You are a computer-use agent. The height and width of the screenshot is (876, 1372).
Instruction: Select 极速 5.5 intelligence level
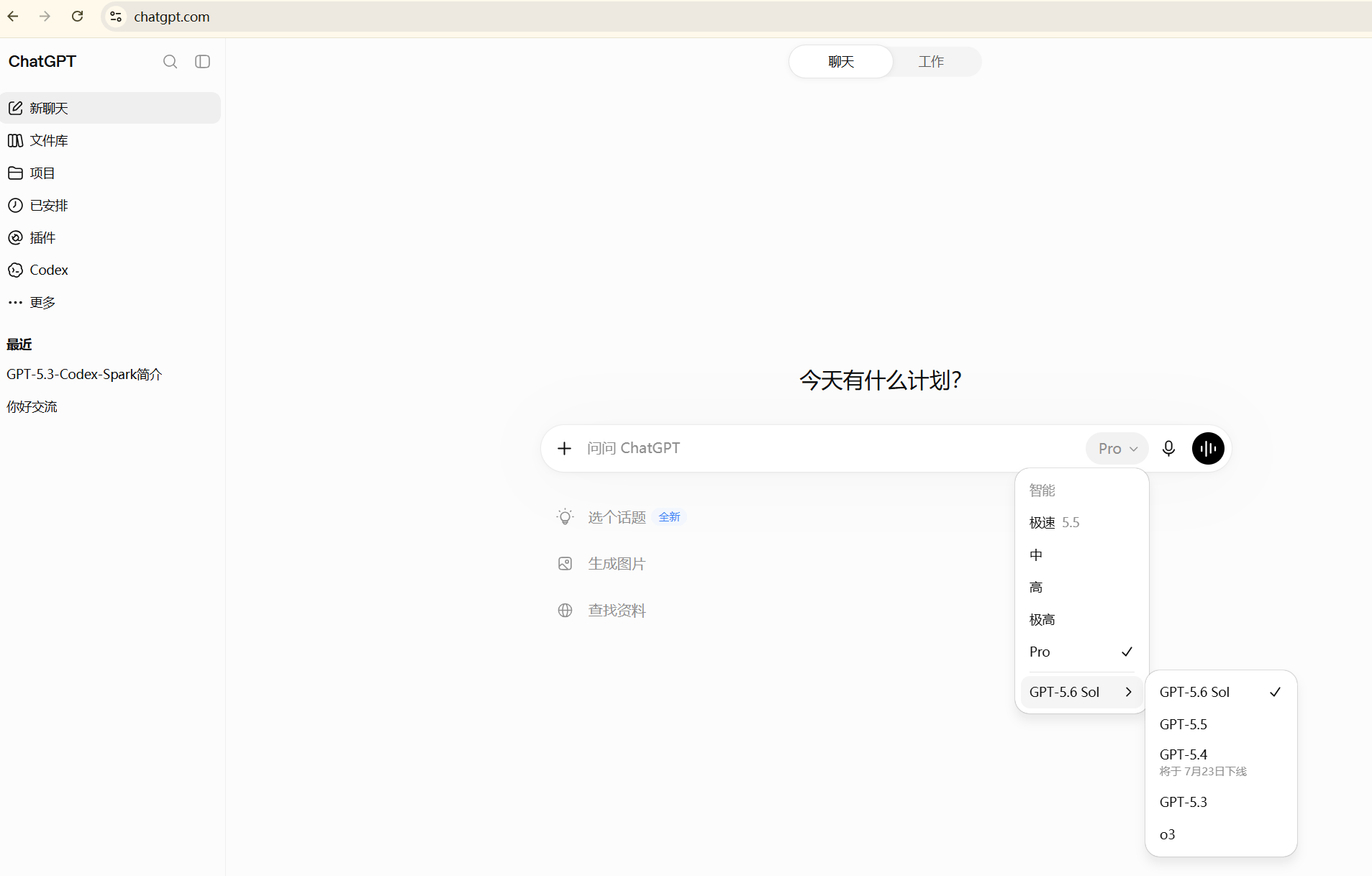pyautogui.click(x=1081, y=523)
